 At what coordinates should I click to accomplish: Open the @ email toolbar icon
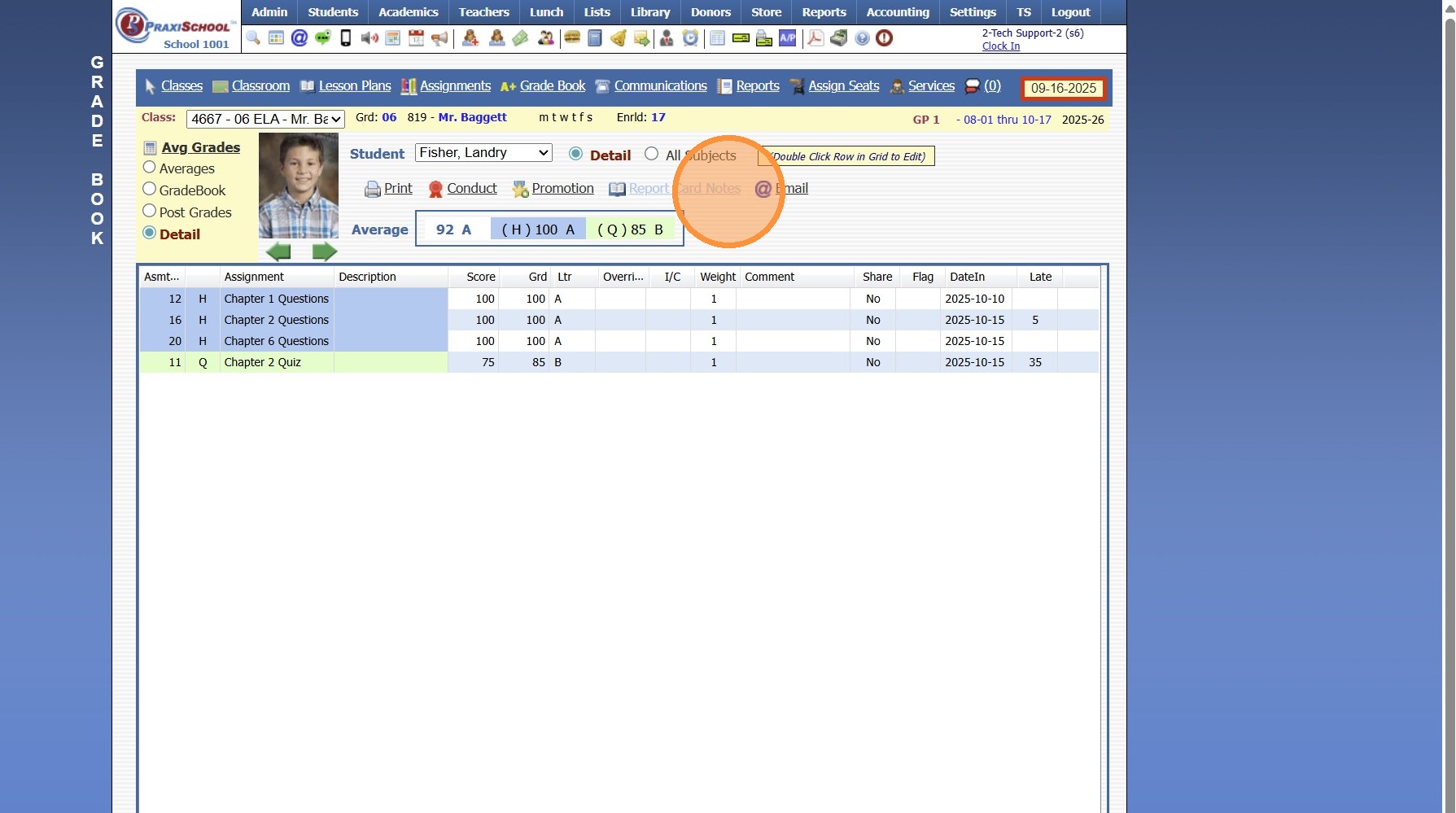(300, 38)
